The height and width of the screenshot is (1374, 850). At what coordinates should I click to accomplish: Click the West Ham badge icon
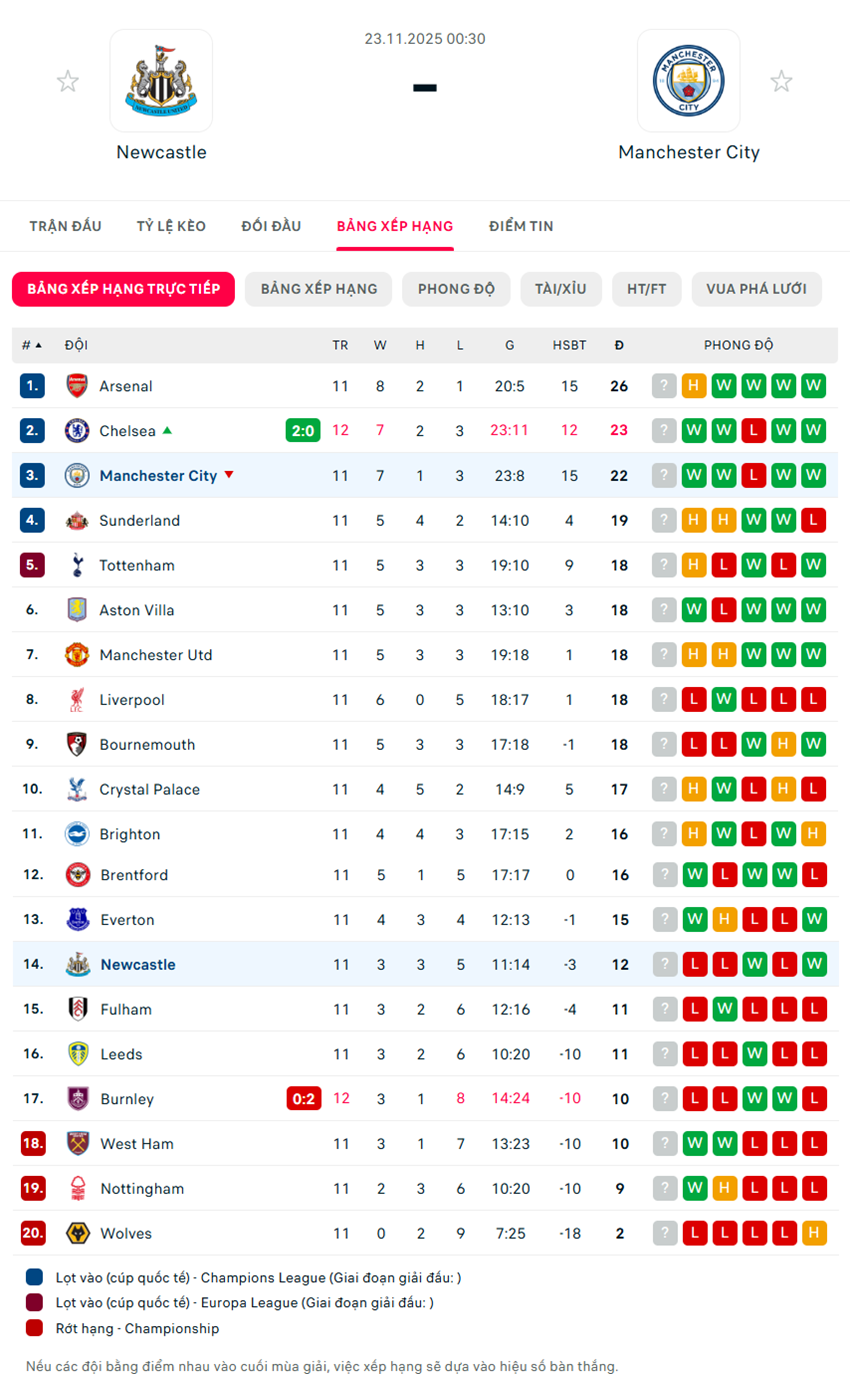click(x=77, y=1144)
